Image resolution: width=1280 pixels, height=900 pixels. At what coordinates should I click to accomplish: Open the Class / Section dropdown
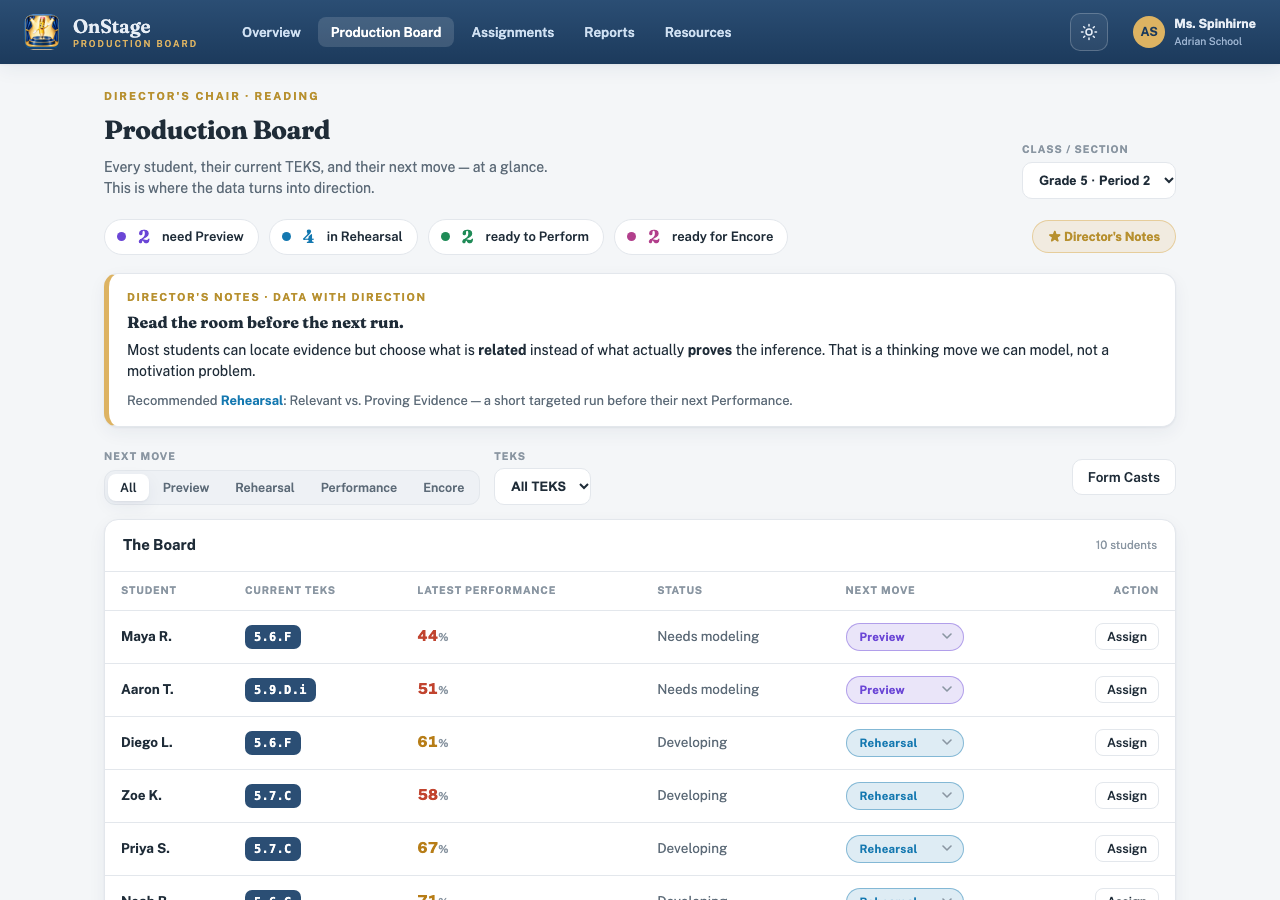[1099, 181]
